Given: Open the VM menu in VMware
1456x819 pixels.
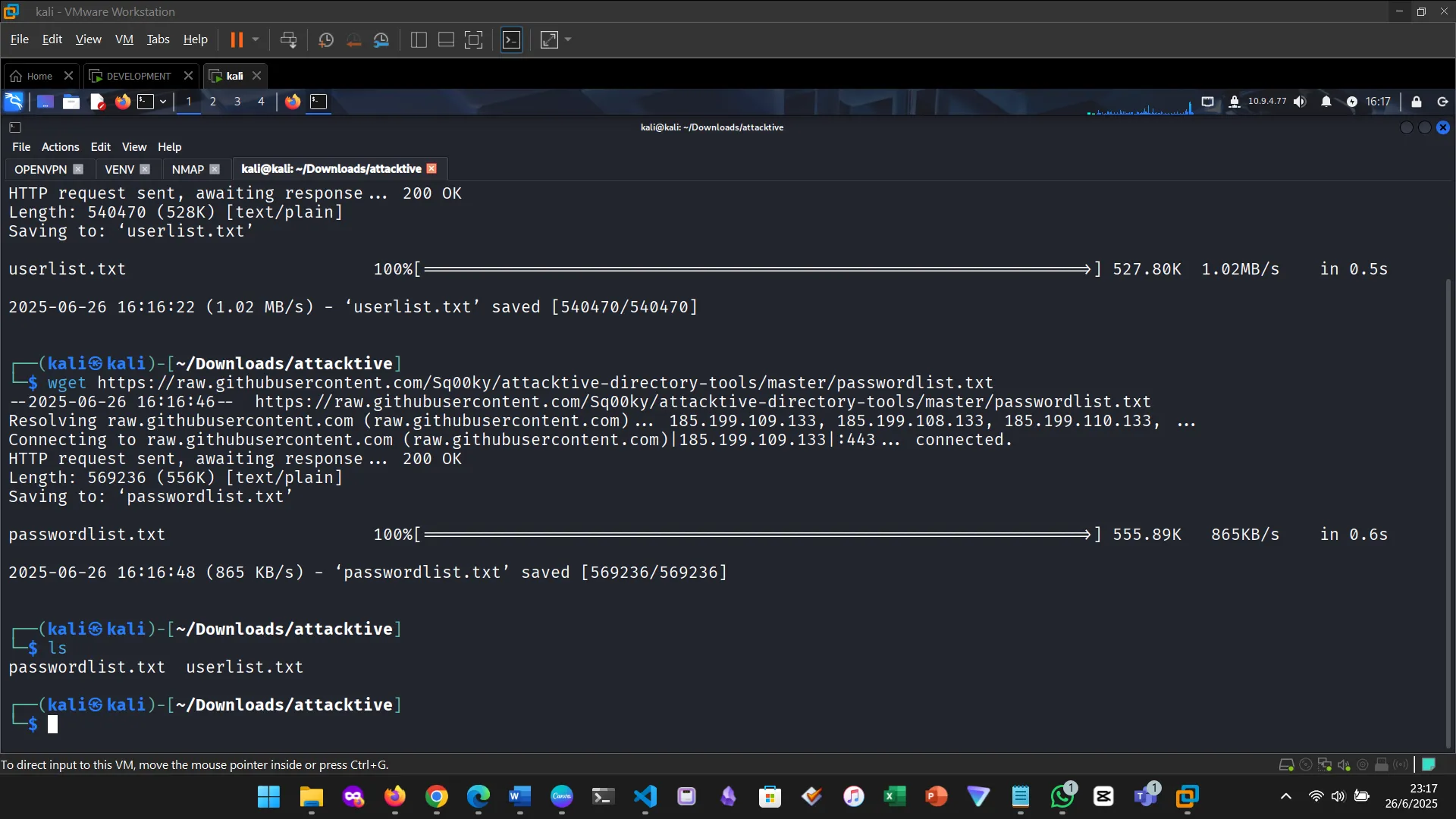Looking at the screenshot, I should [124, 39].
